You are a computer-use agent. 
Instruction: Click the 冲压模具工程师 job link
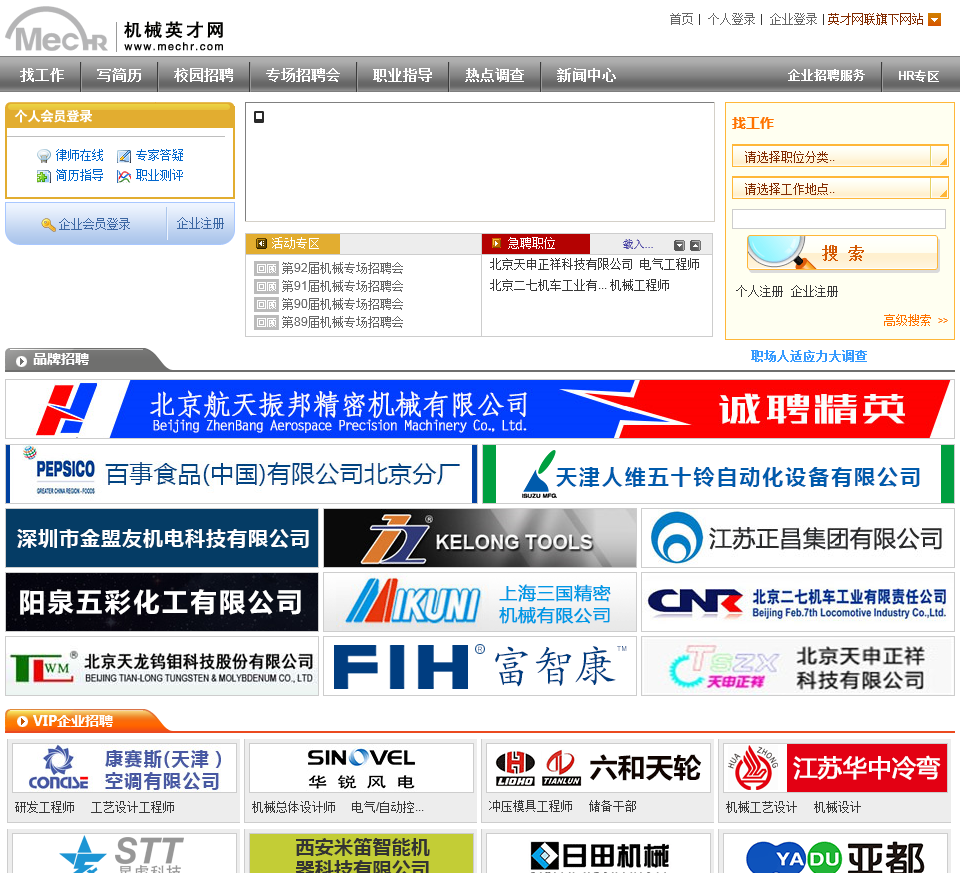[x=530, y=806]
